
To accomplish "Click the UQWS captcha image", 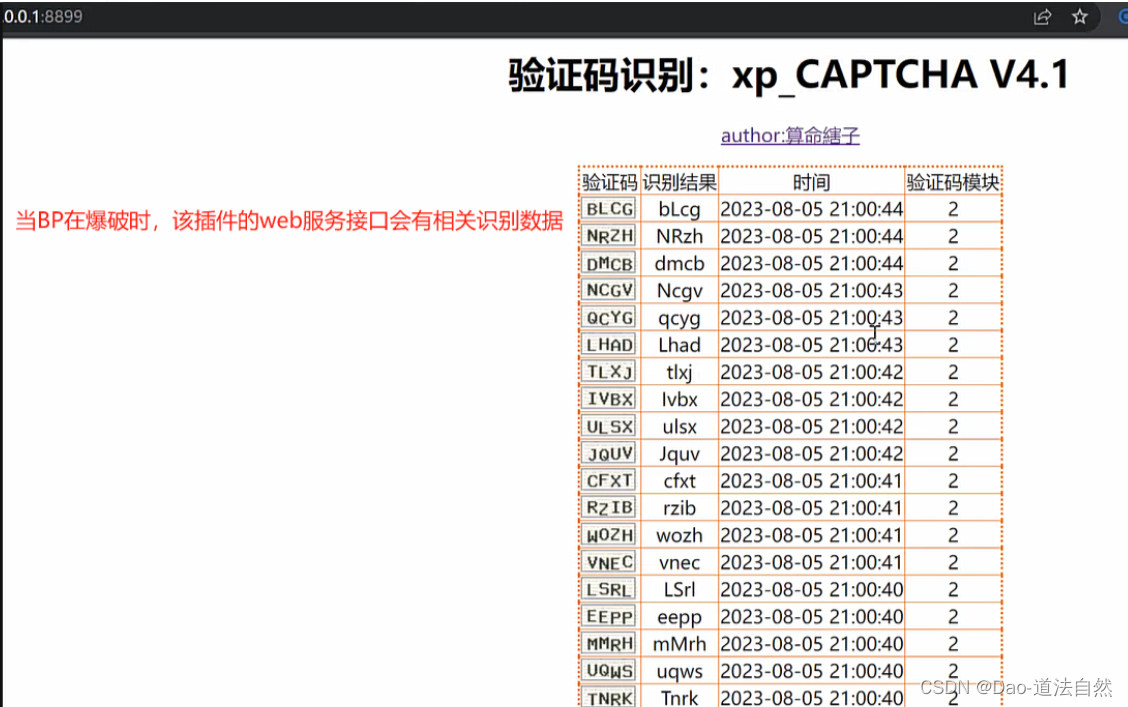I will point(609,671).
